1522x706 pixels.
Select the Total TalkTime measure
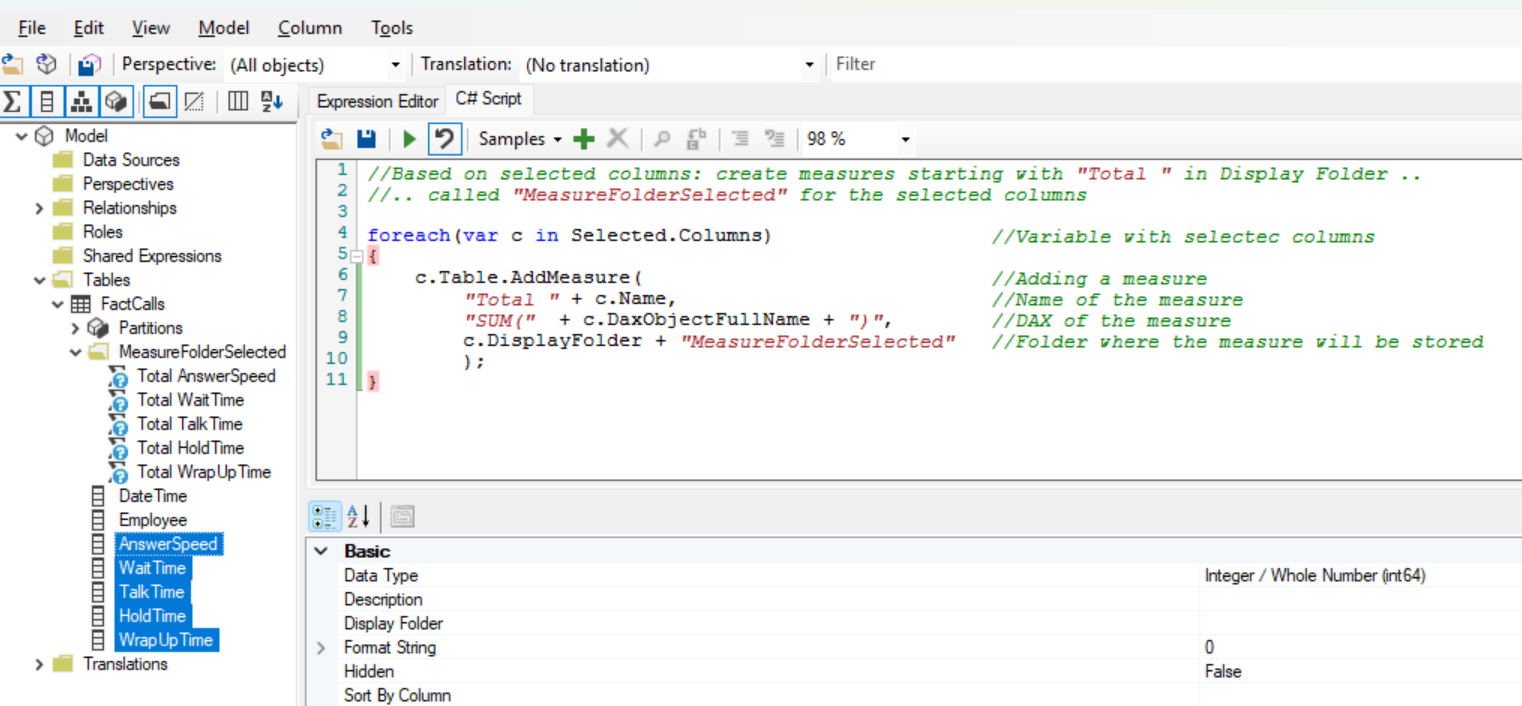click(x=190, y=424)
